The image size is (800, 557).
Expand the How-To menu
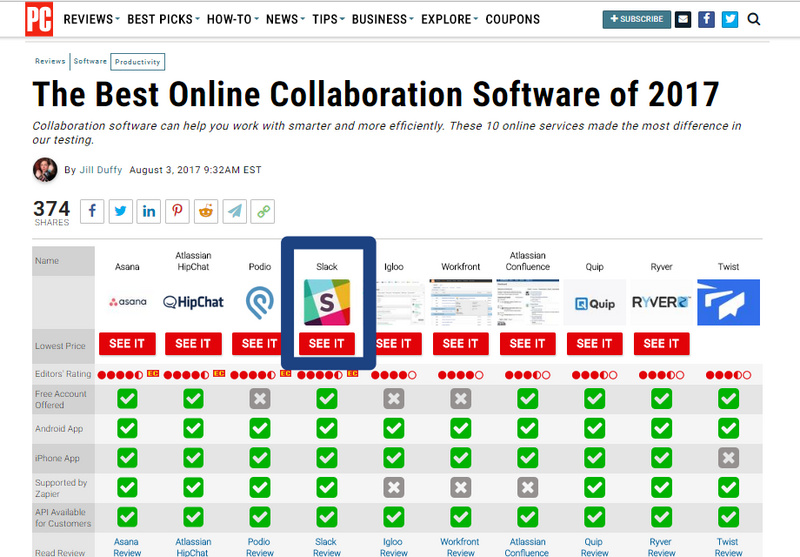pyautogui.click(x=232, y=19)
